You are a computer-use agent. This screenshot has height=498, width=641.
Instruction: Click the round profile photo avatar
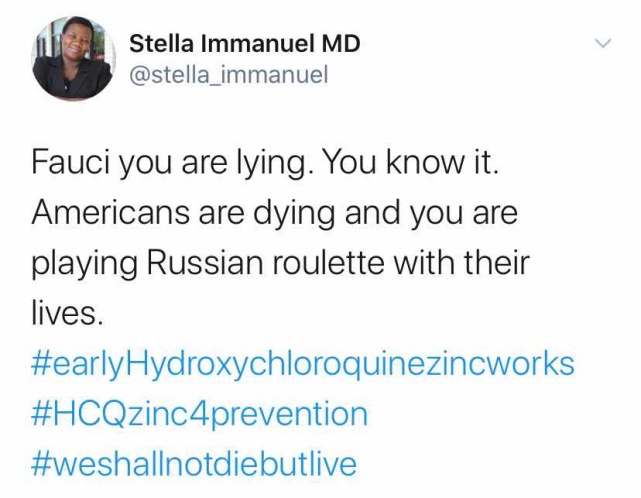[x=72, y=58]
